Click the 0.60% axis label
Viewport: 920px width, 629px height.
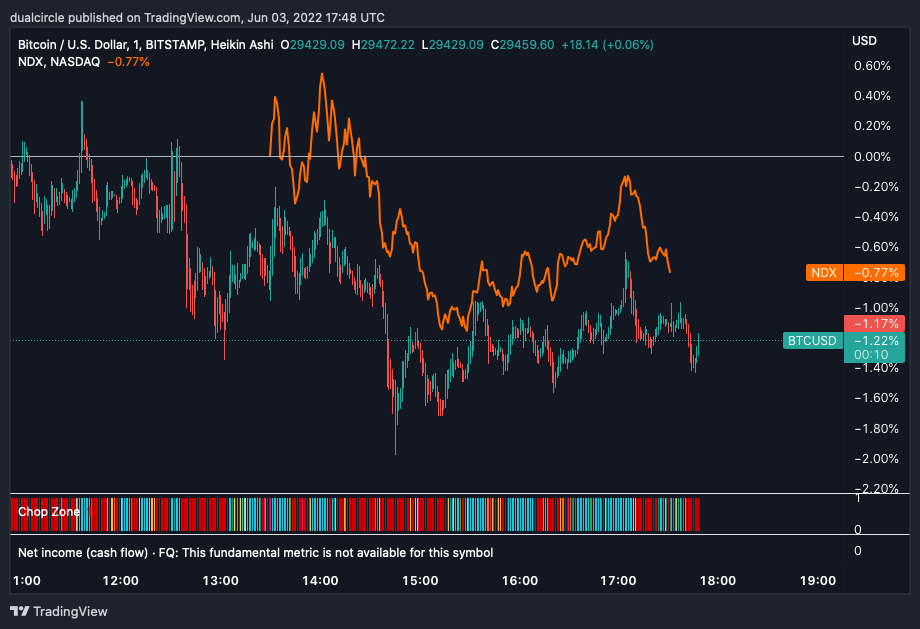[x=872, y=66]
